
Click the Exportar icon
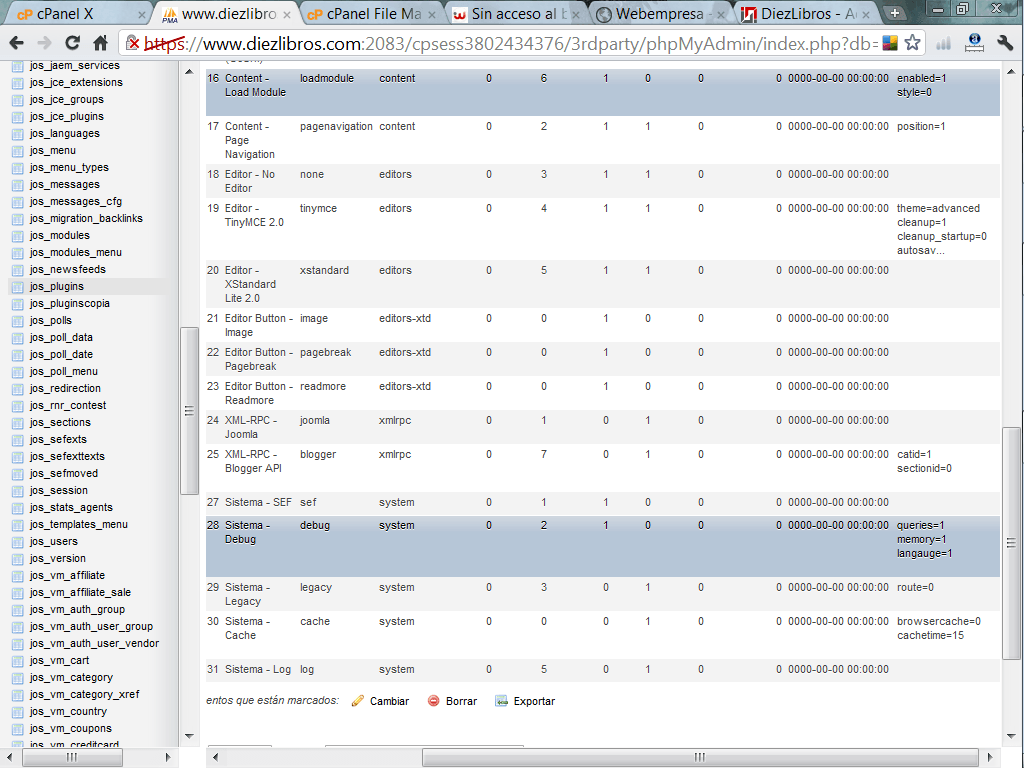point(501,701)
